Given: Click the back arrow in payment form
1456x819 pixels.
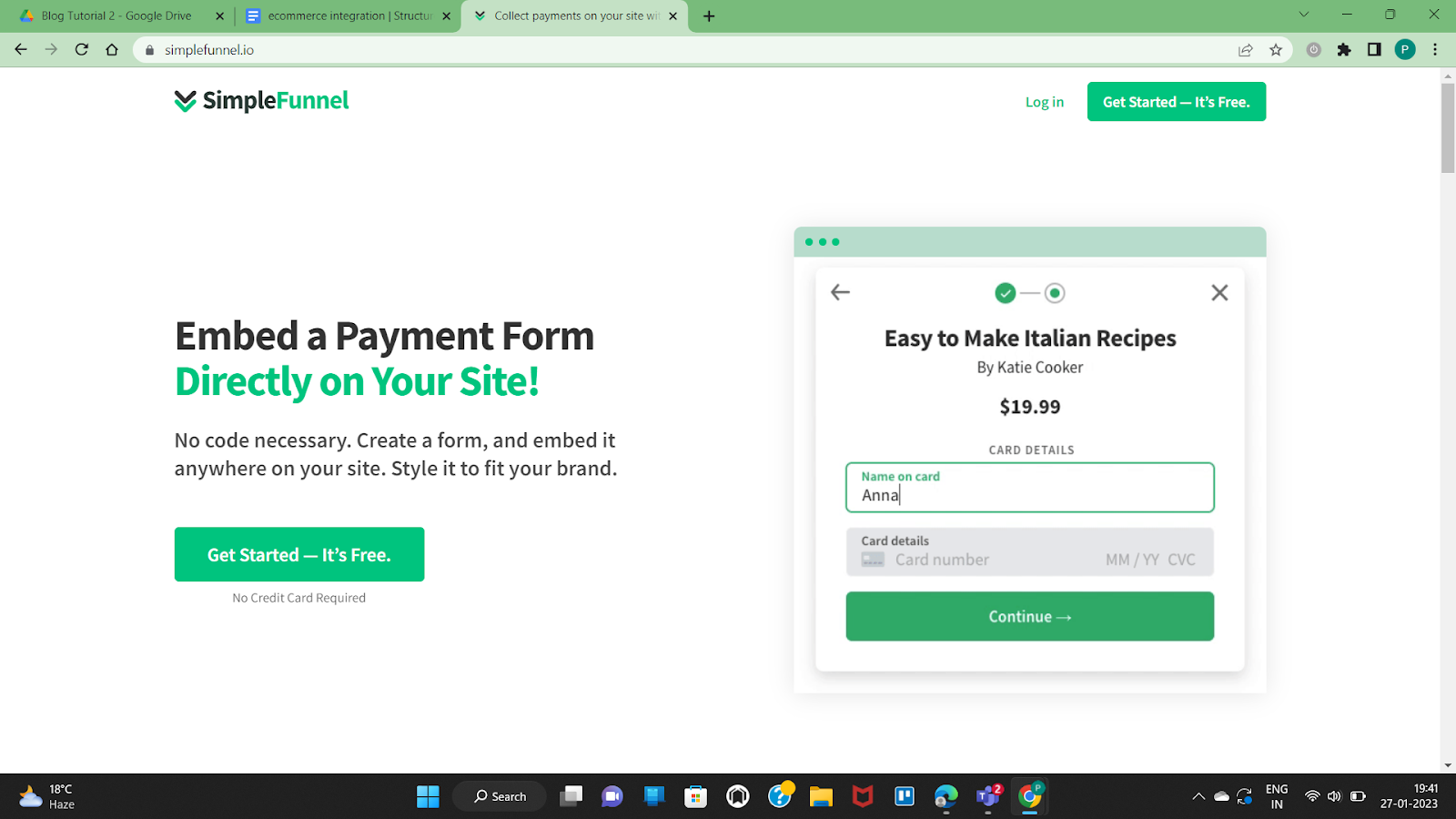Looking at the screenshot, I should (840, 292).
